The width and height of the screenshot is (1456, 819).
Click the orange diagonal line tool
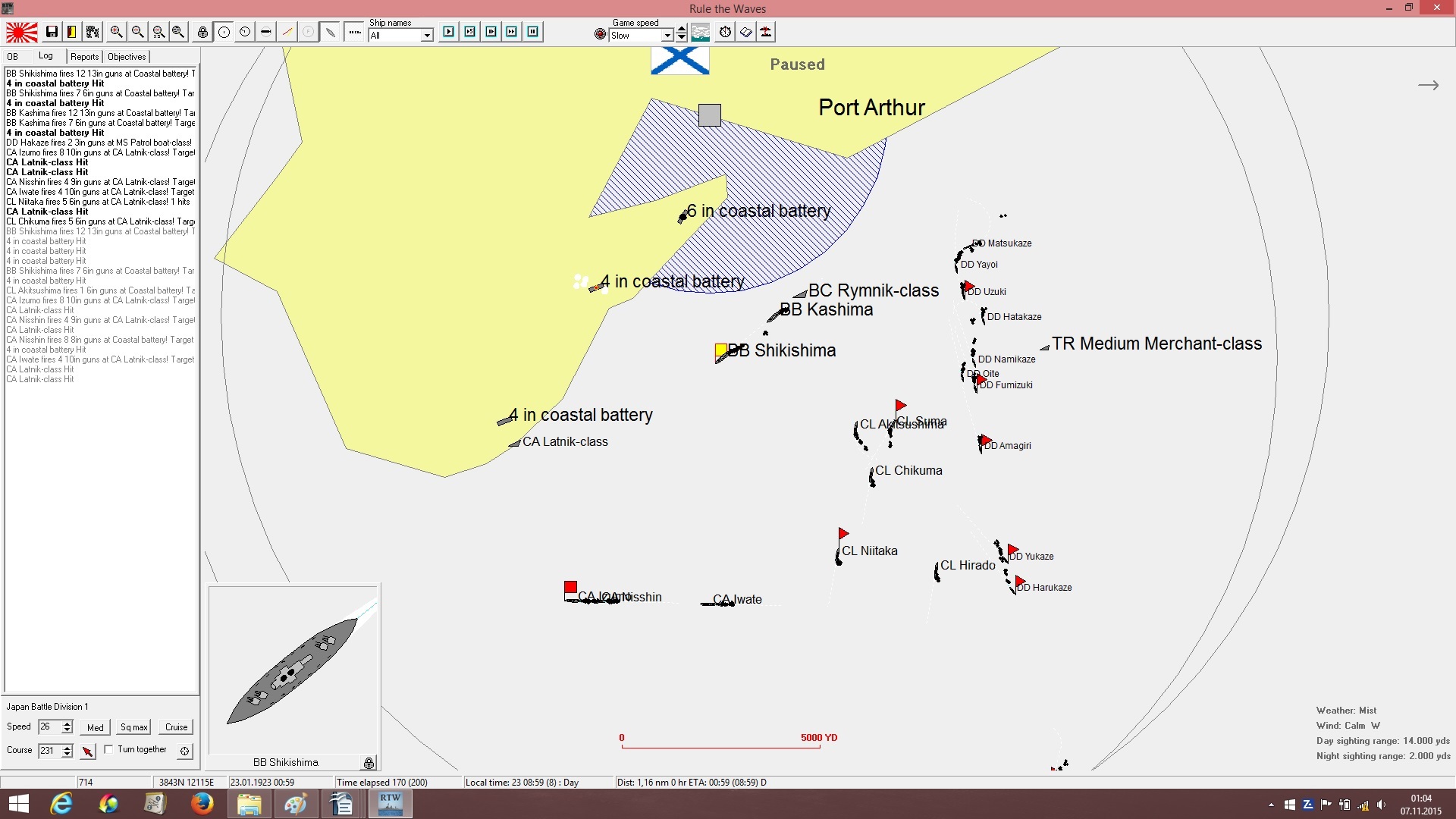click(x=287, y=32)
